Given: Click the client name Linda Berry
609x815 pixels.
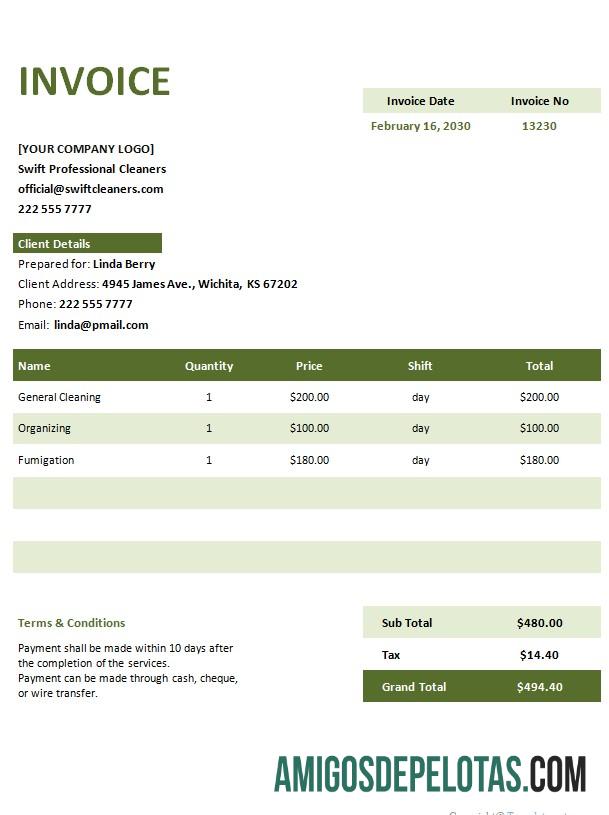Looking at the screenshot, I should tap(124, 264).
